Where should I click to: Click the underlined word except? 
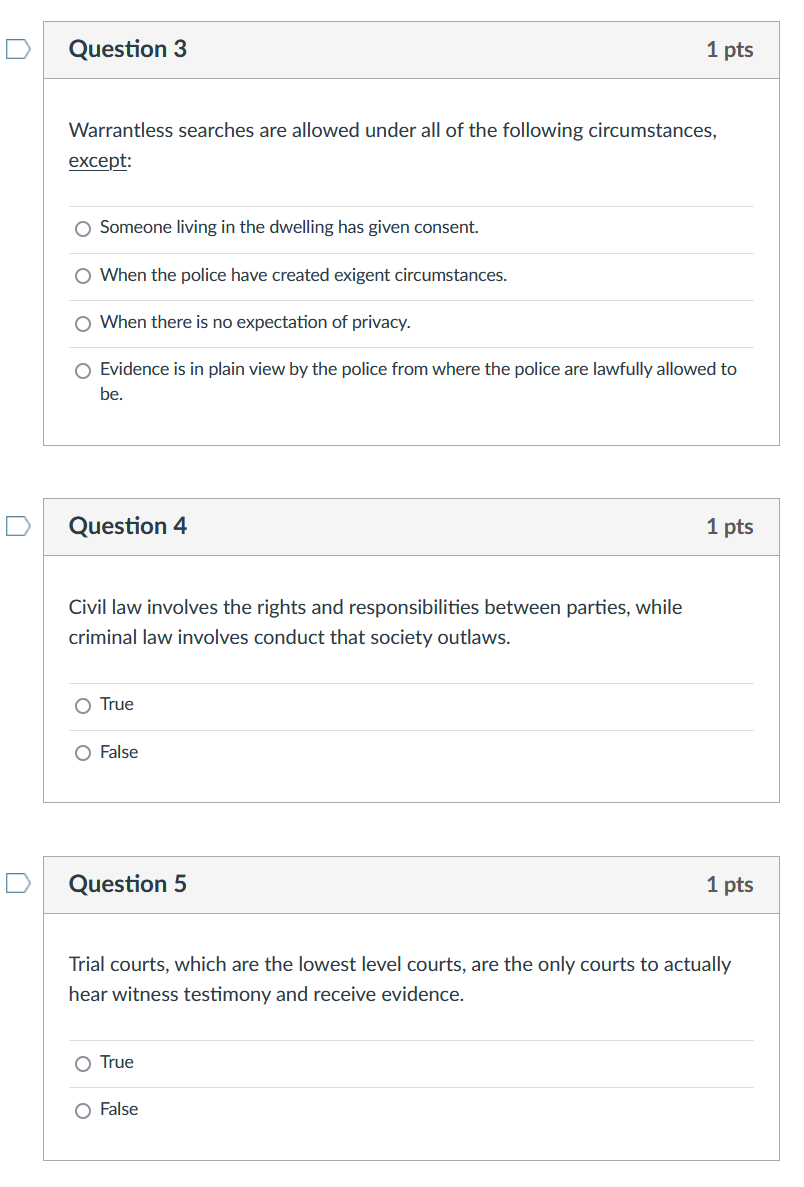(95, 159)
